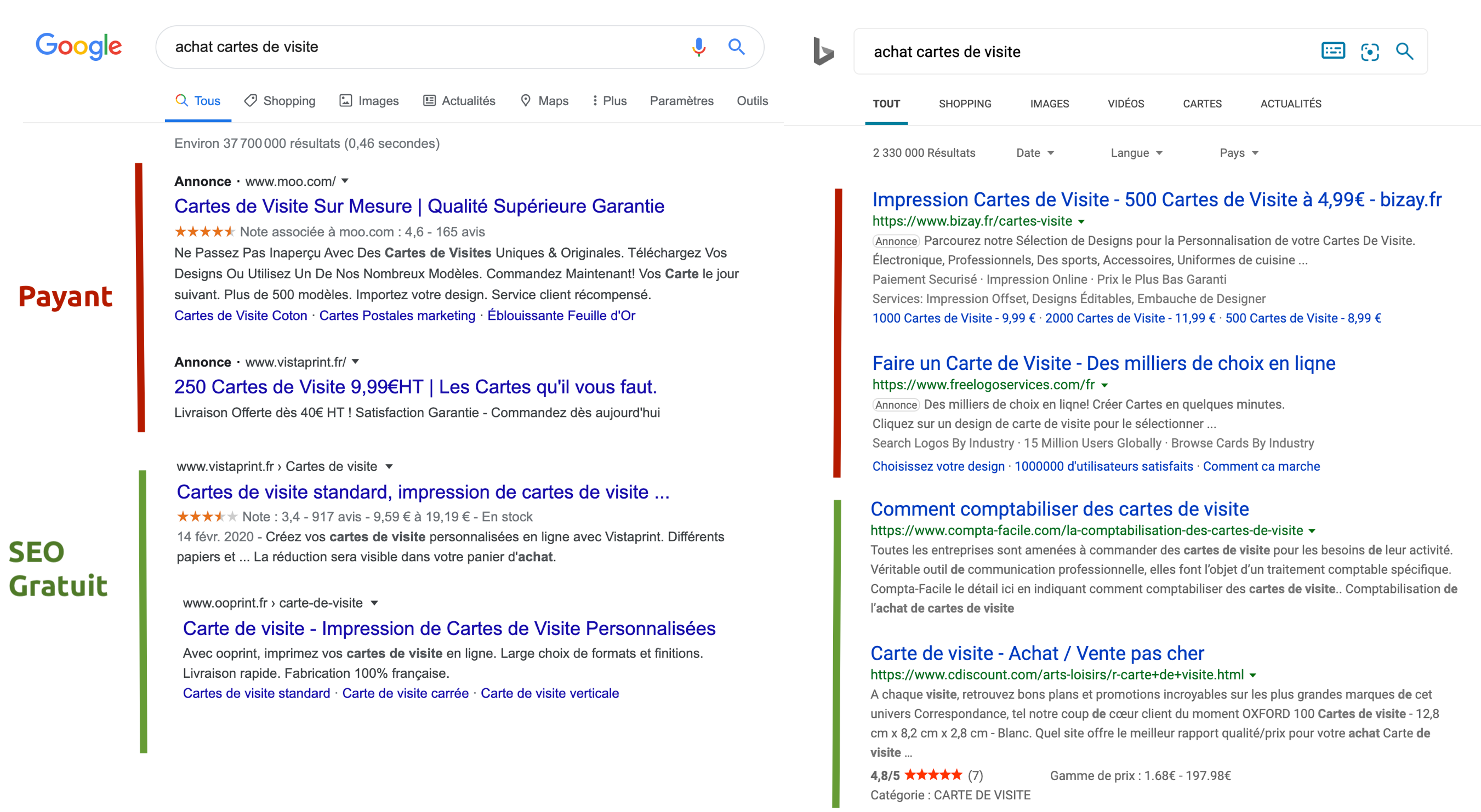Expand arrow beside vistaprint.fr › Cartes de visite

tap(389, 467)
